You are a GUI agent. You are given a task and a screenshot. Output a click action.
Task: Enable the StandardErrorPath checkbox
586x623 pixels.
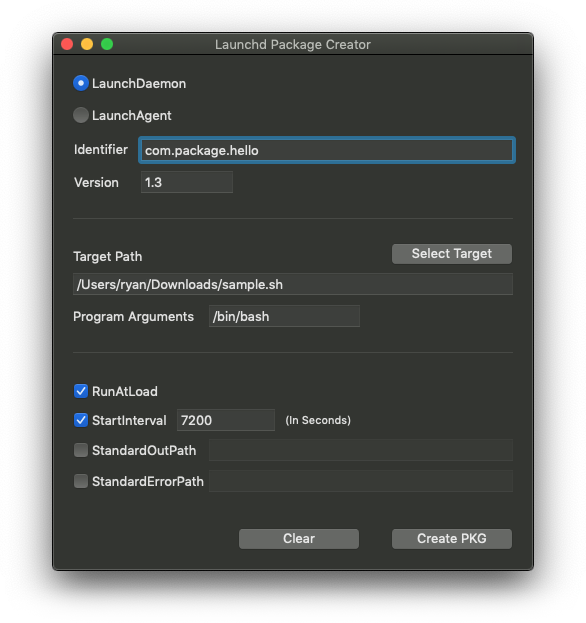pyautogui.click(x=81, y=481)
